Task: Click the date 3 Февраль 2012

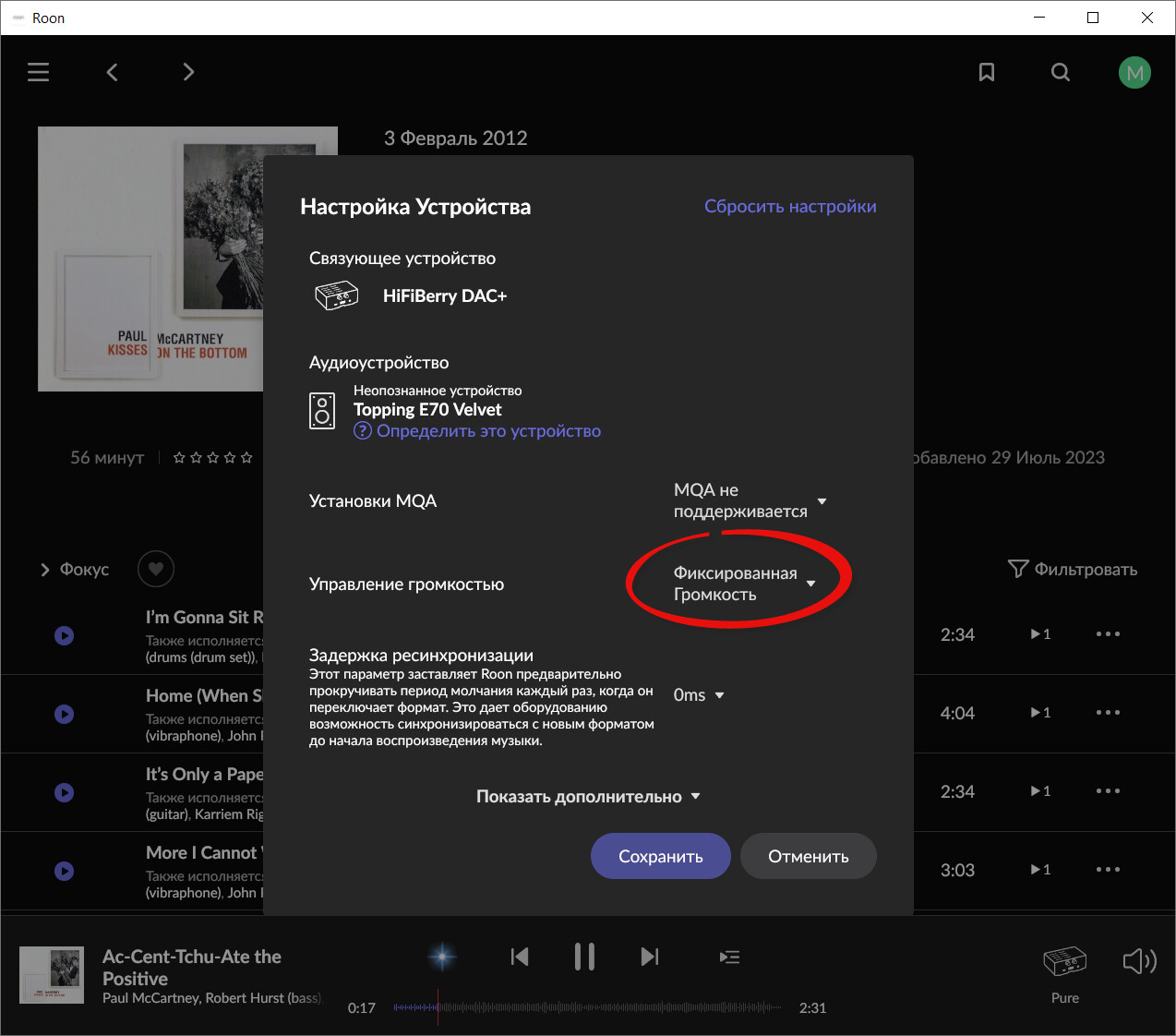Action: point(456,139)
